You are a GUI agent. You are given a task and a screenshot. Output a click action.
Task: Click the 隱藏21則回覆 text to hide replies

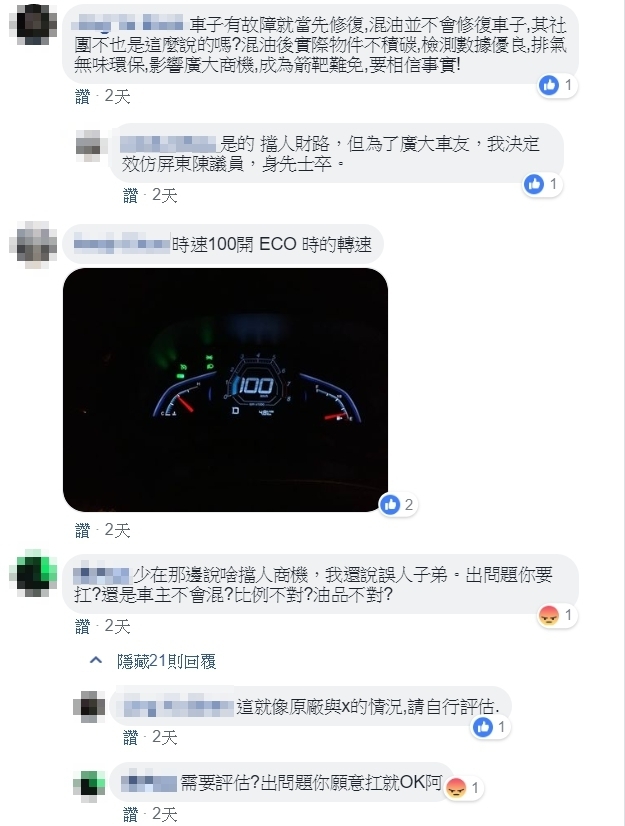(167, 661)
